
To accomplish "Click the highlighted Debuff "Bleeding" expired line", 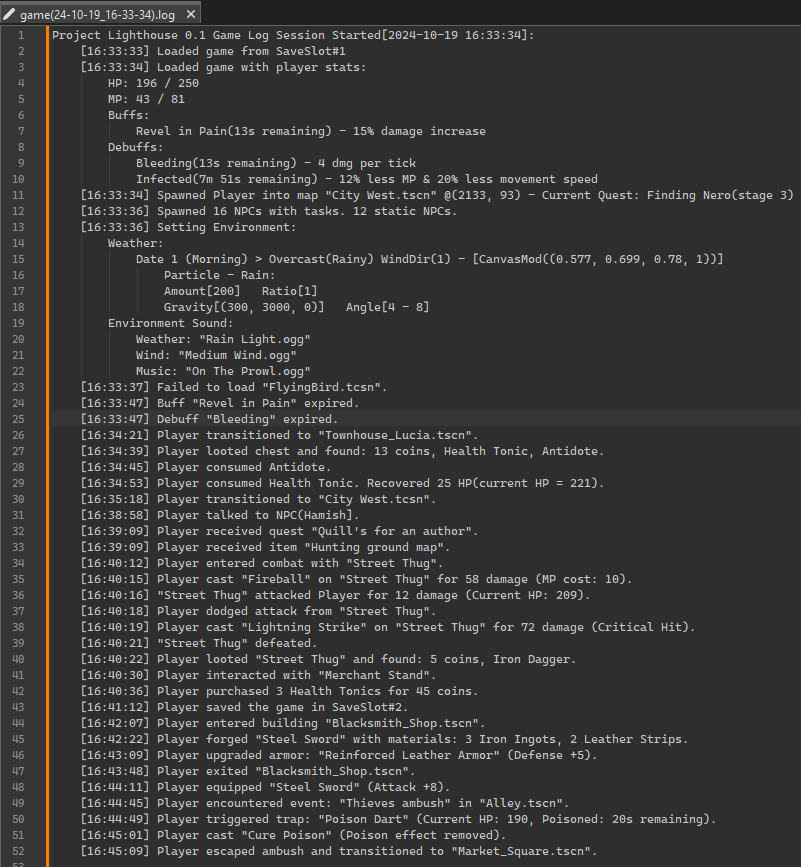I will [x=209, y=419].
